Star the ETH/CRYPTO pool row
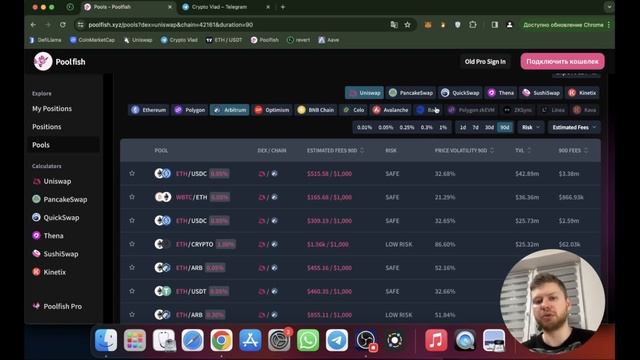This screenshot has width=640, height=360. pos(132,244)
